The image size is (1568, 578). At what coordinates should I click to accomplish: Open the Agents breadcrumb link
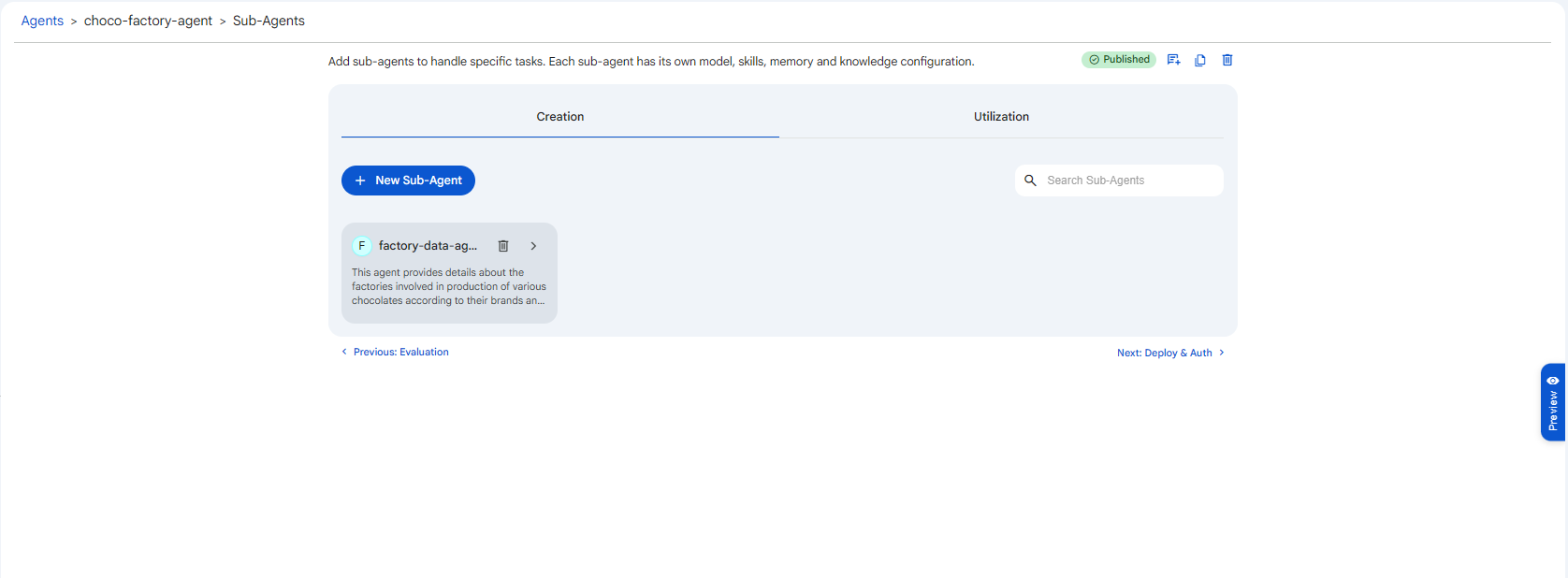pos(42,21)
